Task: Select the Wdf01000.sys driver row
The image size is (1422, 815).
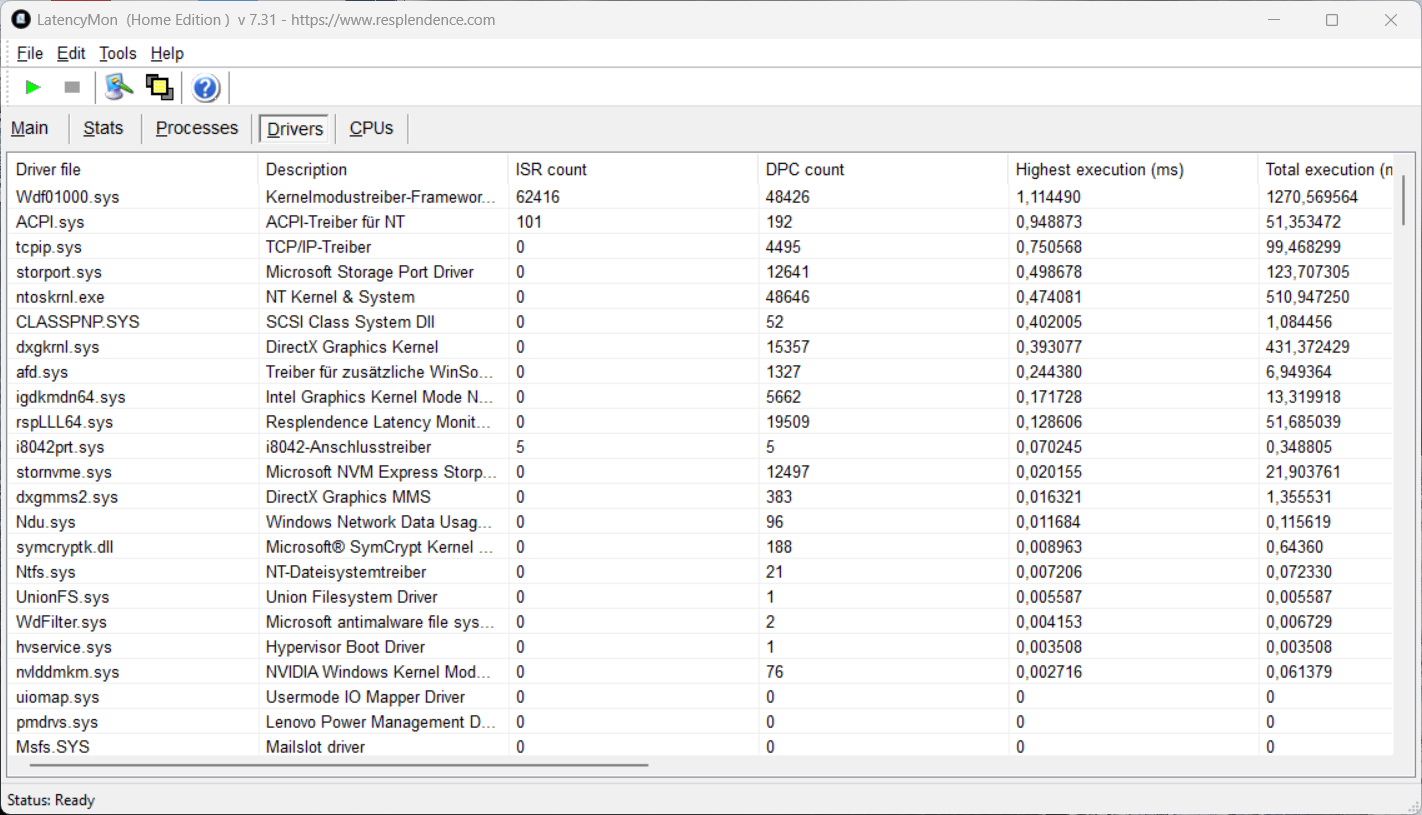Action: tap(68, 197)
